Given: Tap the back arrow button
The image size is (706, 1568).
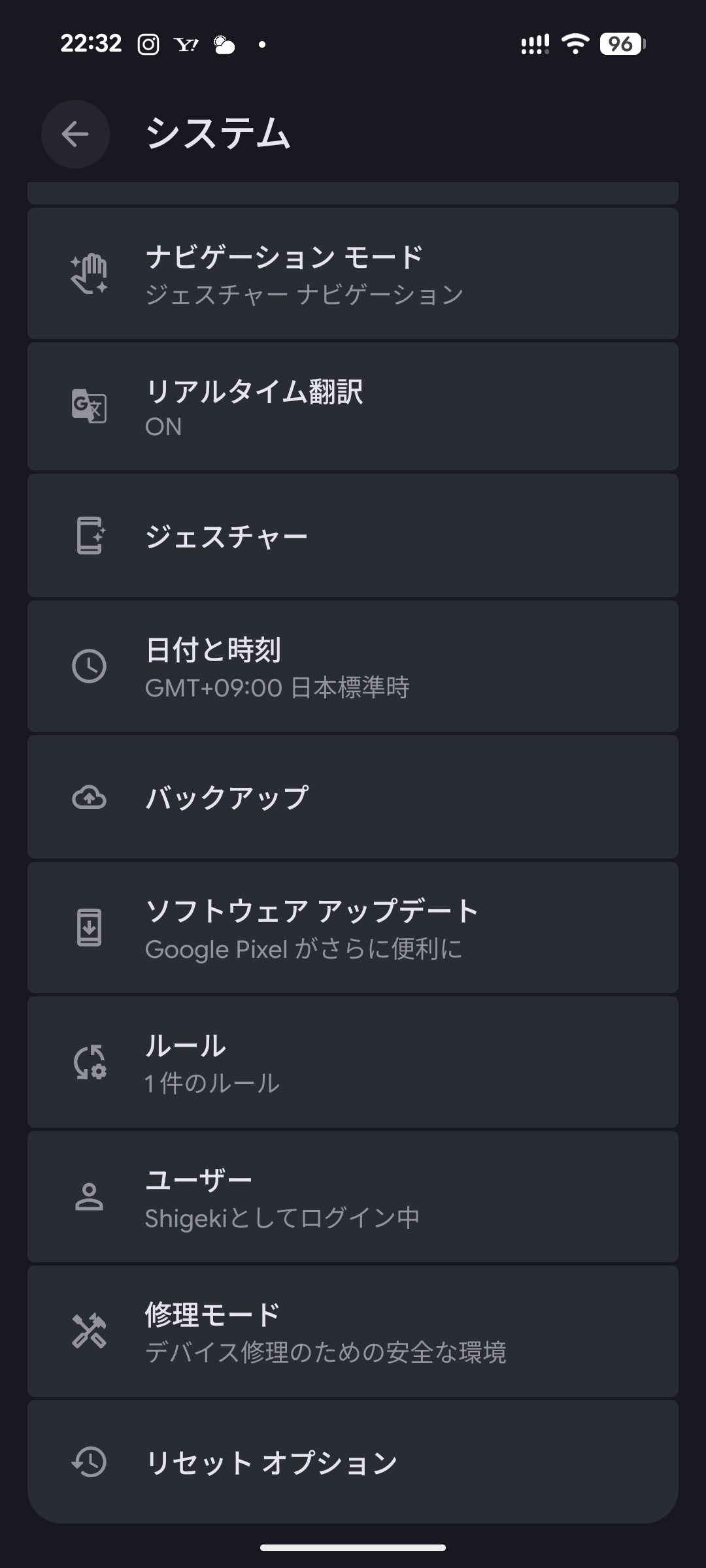Looking at the screenshot, I should pos(75,134).
